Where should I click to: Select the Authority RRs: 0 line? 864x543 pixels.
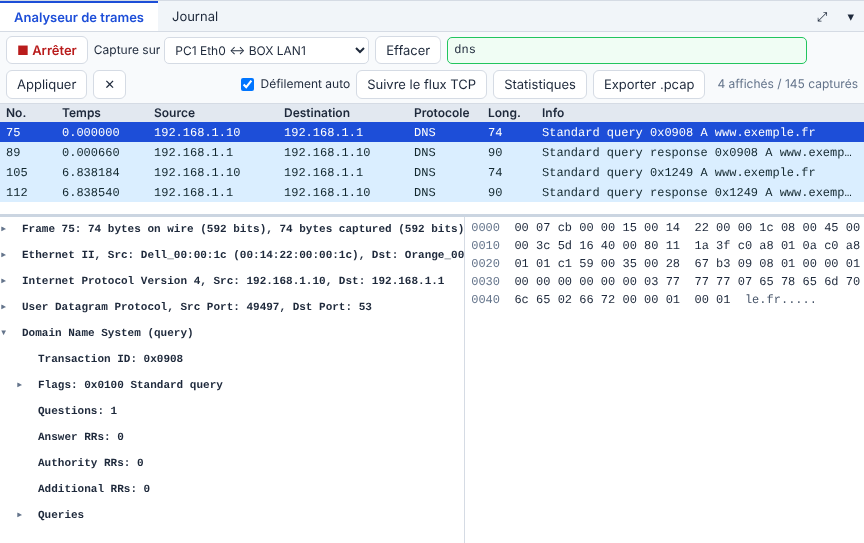[90, 463]
